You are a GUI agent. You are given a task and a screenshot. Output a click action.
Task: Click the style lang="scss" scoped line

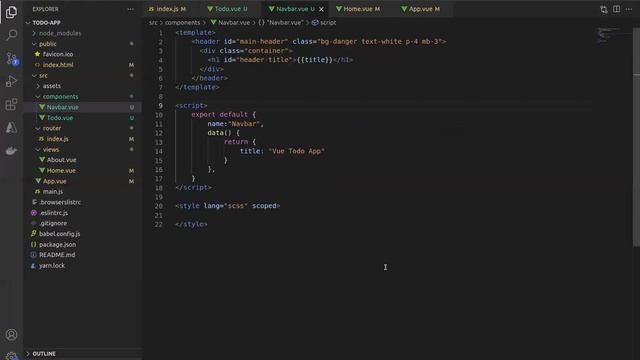coord(228,206)
